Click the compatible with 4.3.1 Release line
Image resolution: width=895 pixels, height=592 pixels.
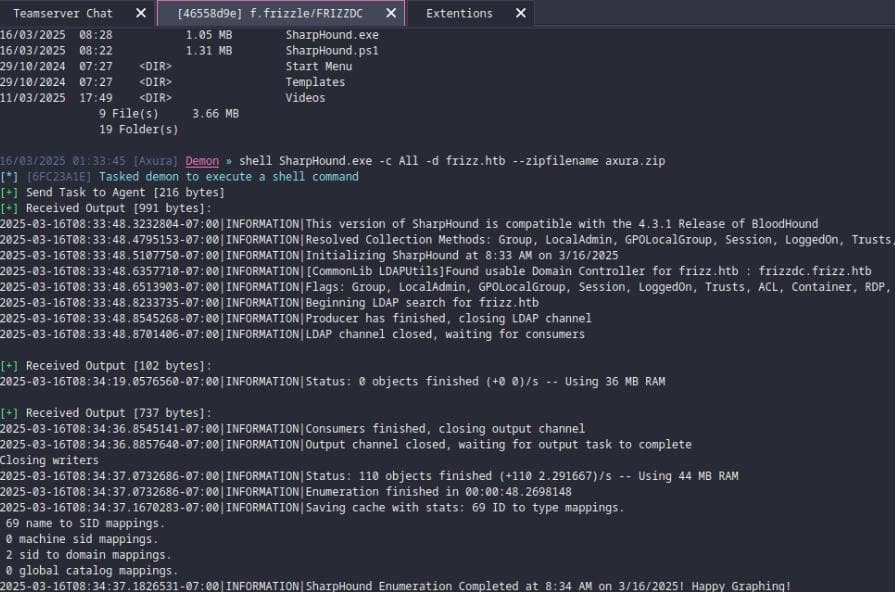pos(409,224)
